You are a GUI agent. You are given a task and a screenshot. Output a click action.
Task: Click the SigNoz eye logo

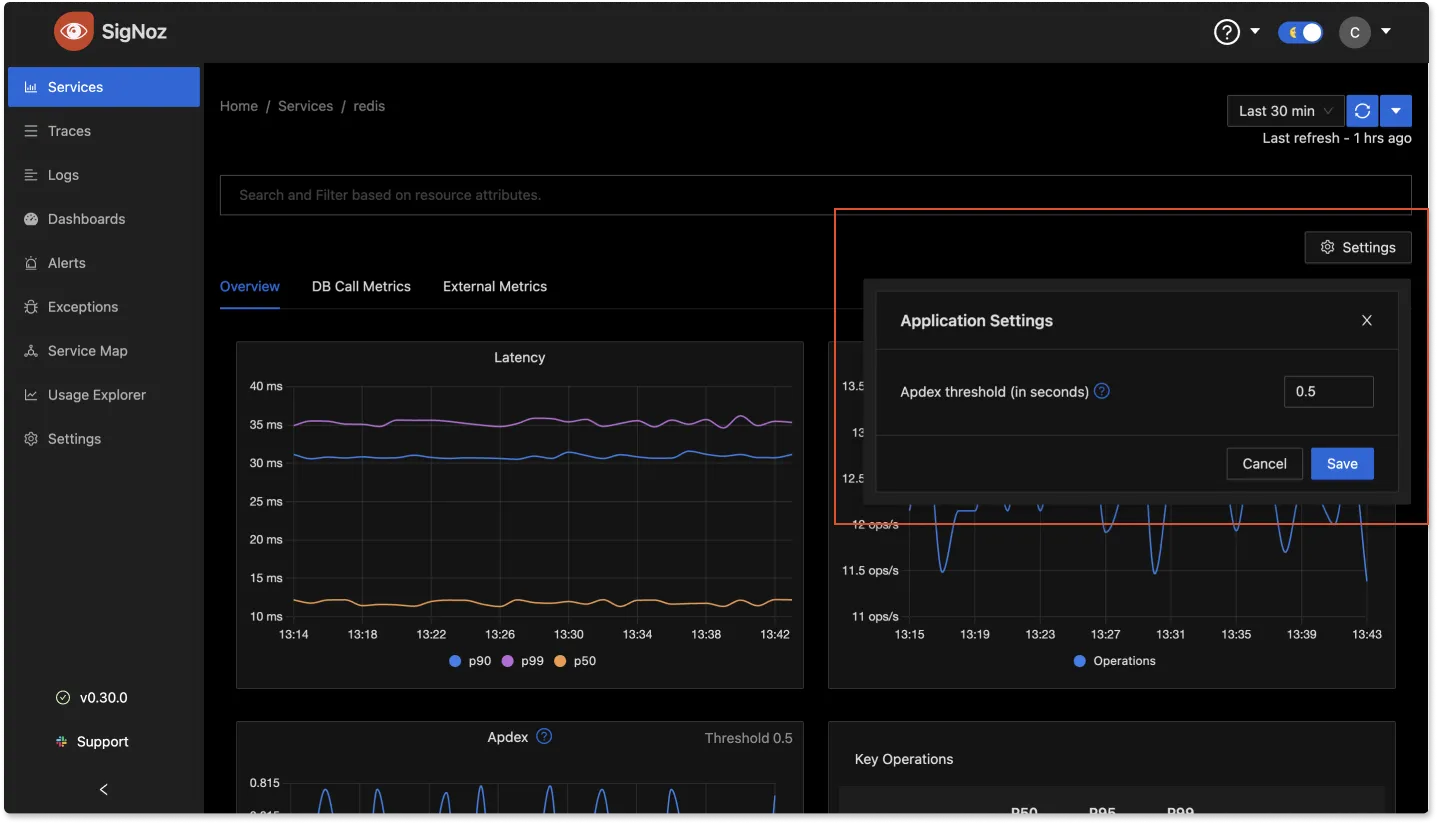pyautogui.click(x=74, y=31)
